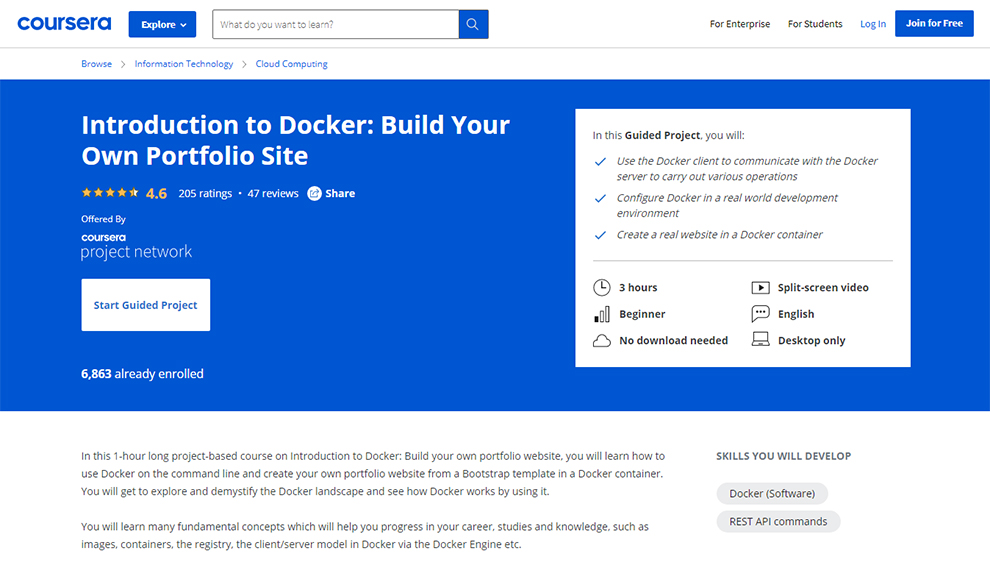Click the bar-chart icon next to Beginner
Image resolution: width=990 pixels, height=562 pixels.
pos(602,314)
